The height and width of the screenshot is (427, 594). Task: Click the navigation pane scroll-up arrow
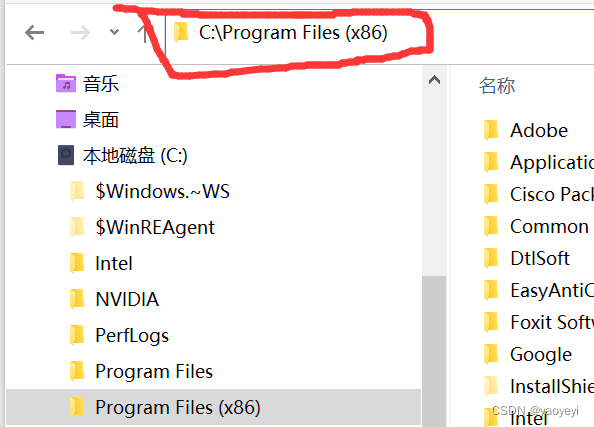tap(434, 80)
